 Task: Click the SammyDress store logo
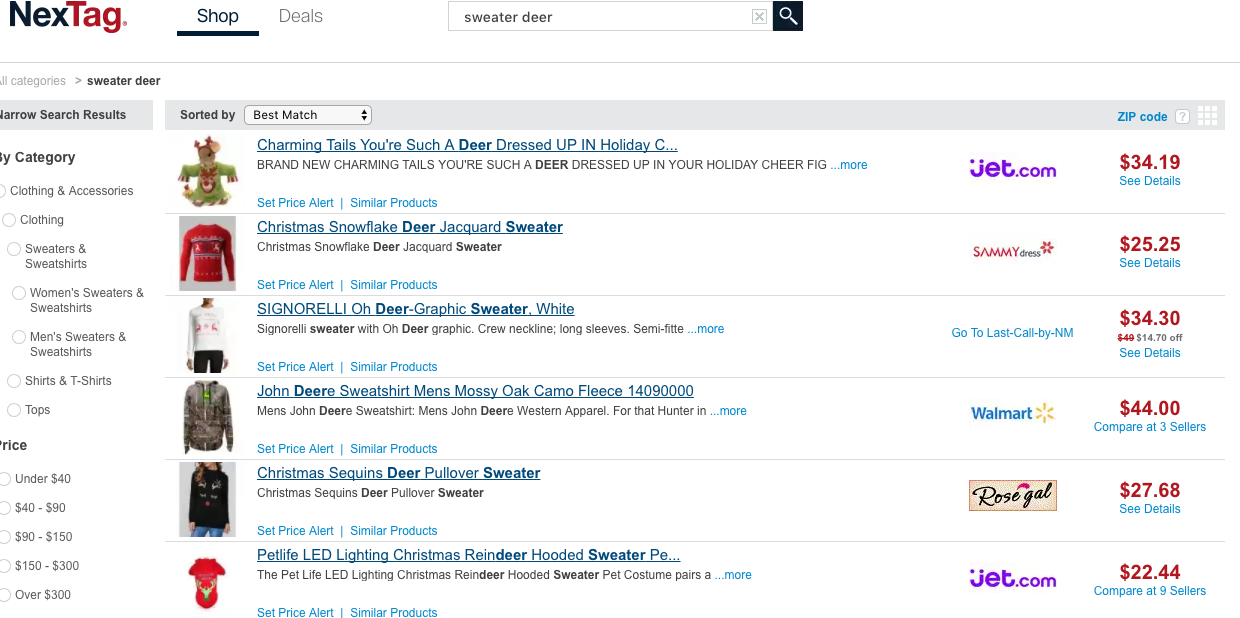pos(1013,250)
